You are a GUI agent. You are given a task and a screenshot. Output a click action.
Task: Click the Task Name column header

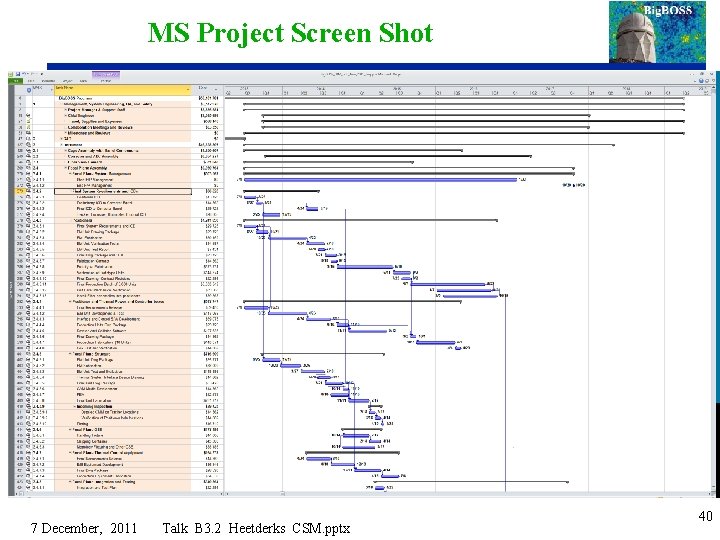(x=123, y=90)
